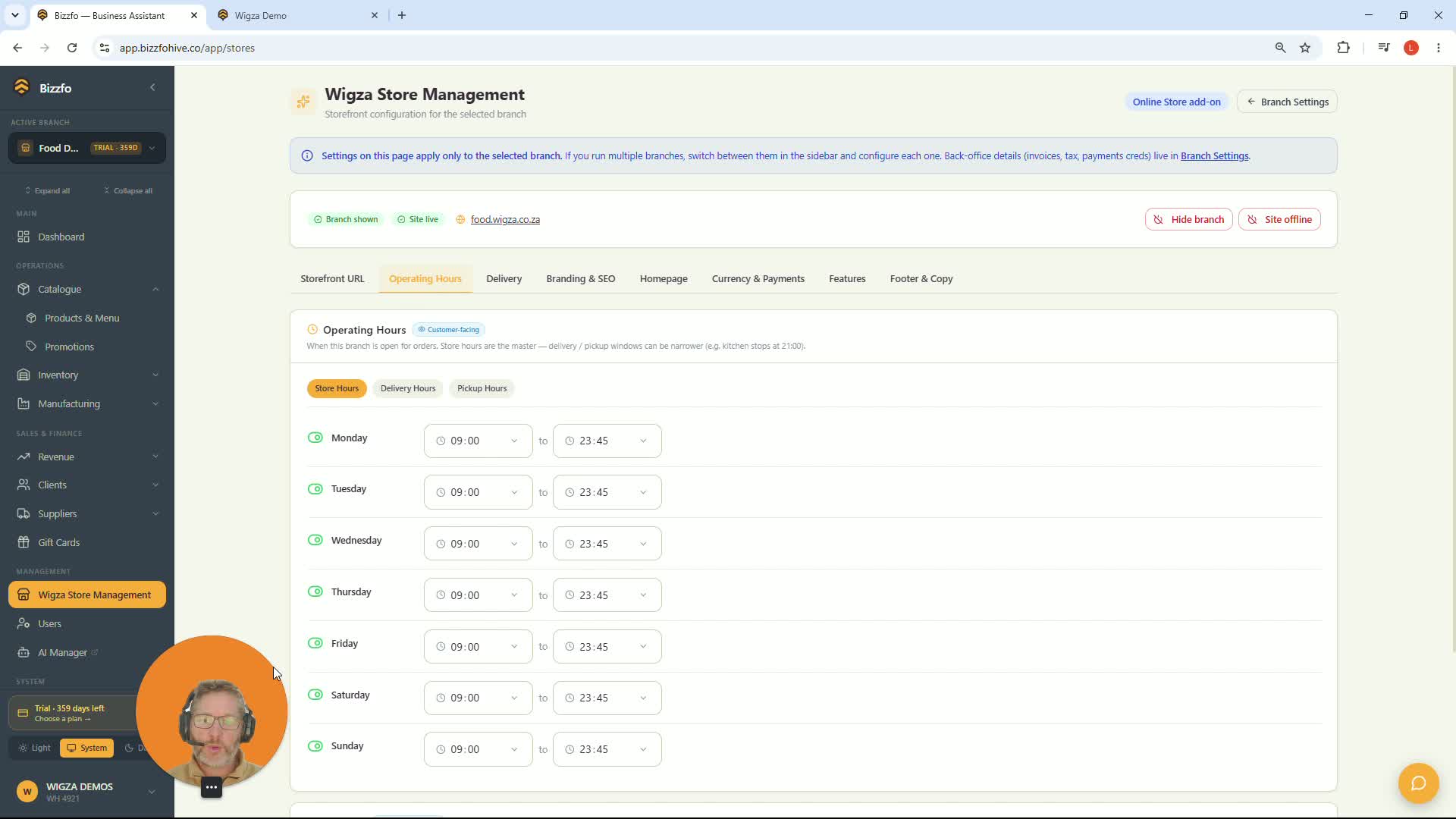Click the Site offline button

(1279, 219)
